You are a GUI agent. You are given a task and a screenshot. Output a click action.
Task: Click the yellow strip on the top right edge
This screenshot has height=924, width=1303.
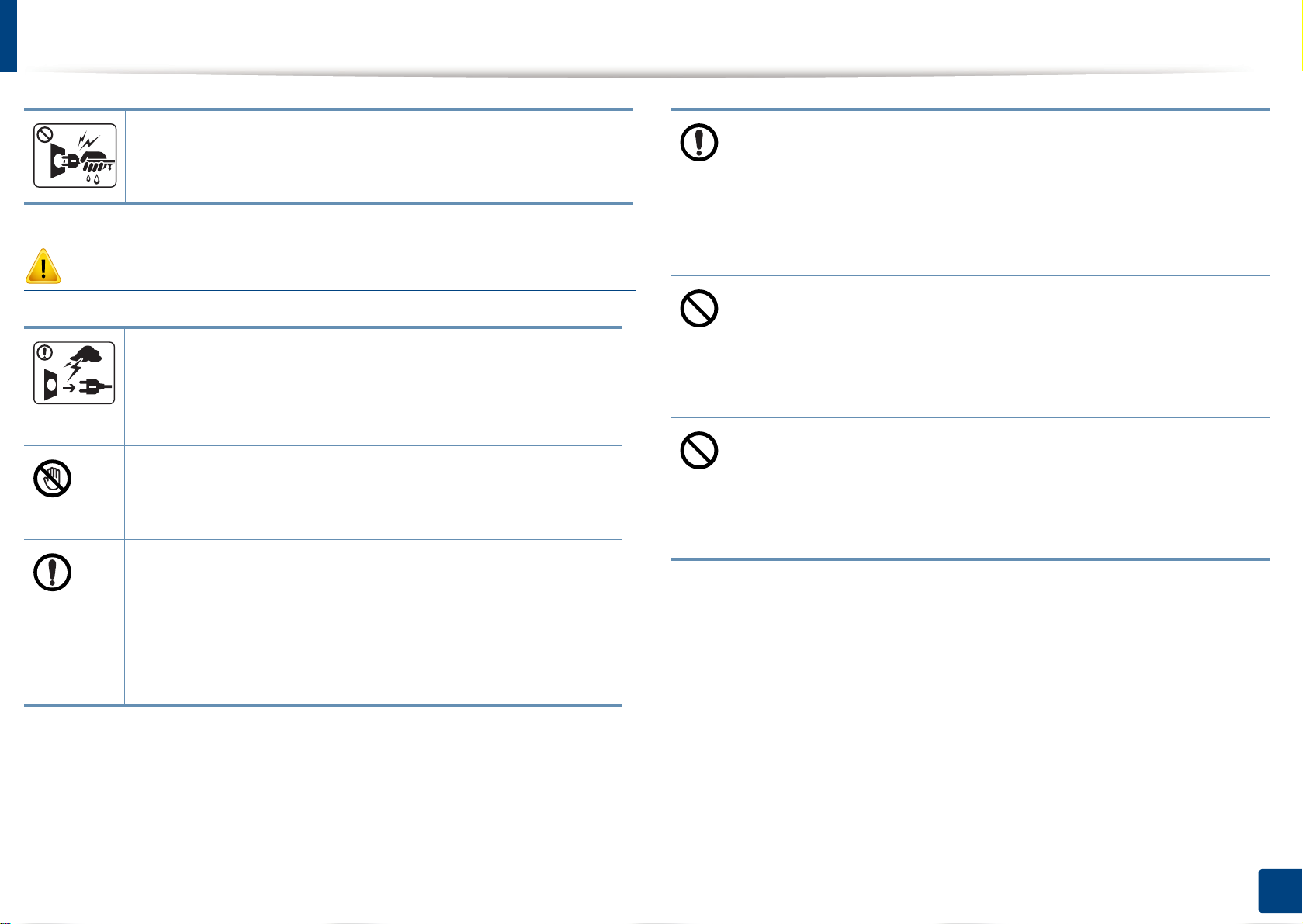pyautogui.click(x=1300, y=35)
